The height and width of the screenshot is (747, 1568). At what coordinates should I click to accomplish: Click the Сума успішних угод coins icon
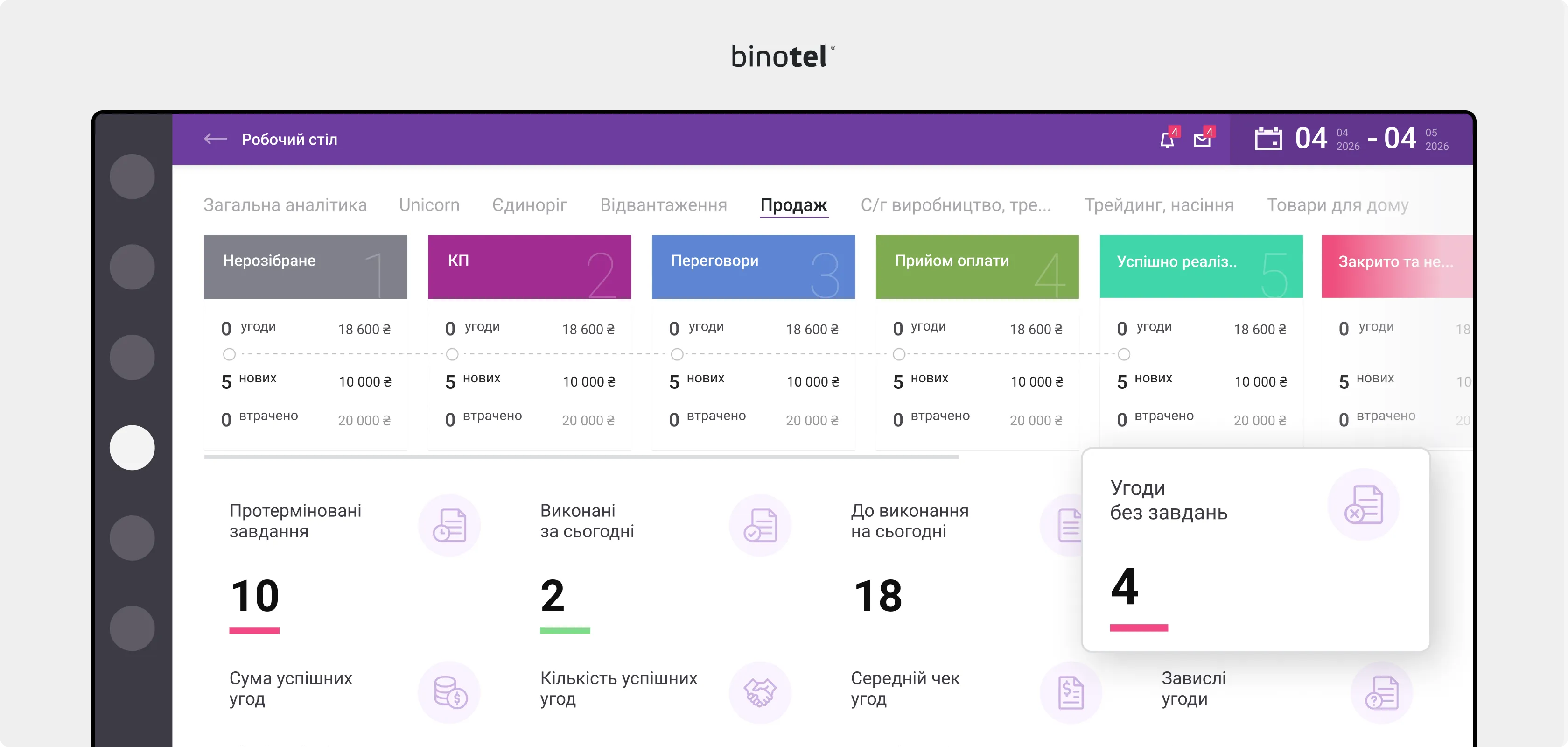tap(450, 693)
